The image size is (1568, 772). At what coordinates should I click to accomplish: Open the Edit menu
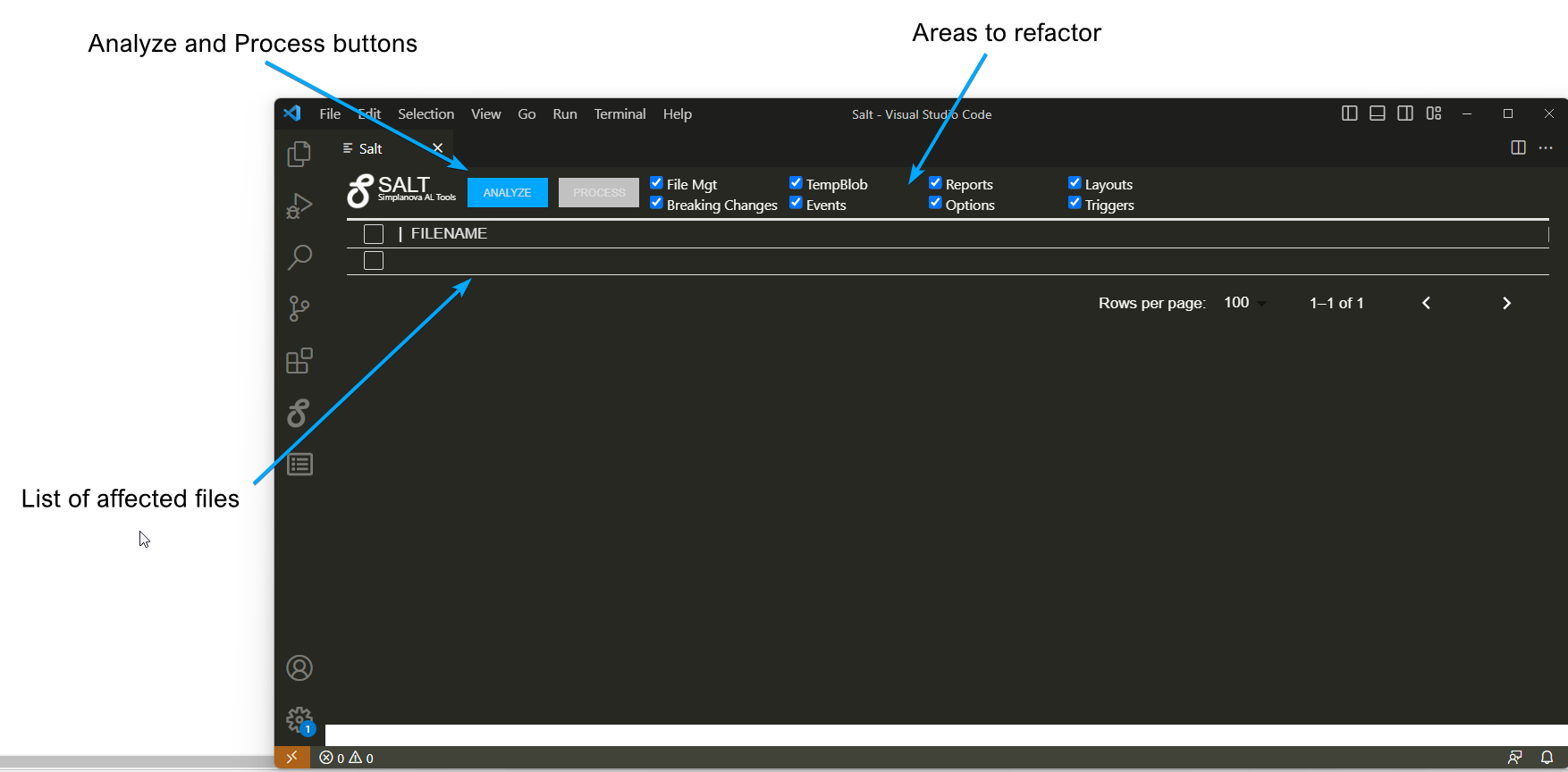pyautogui.click(x=369, y=114)
